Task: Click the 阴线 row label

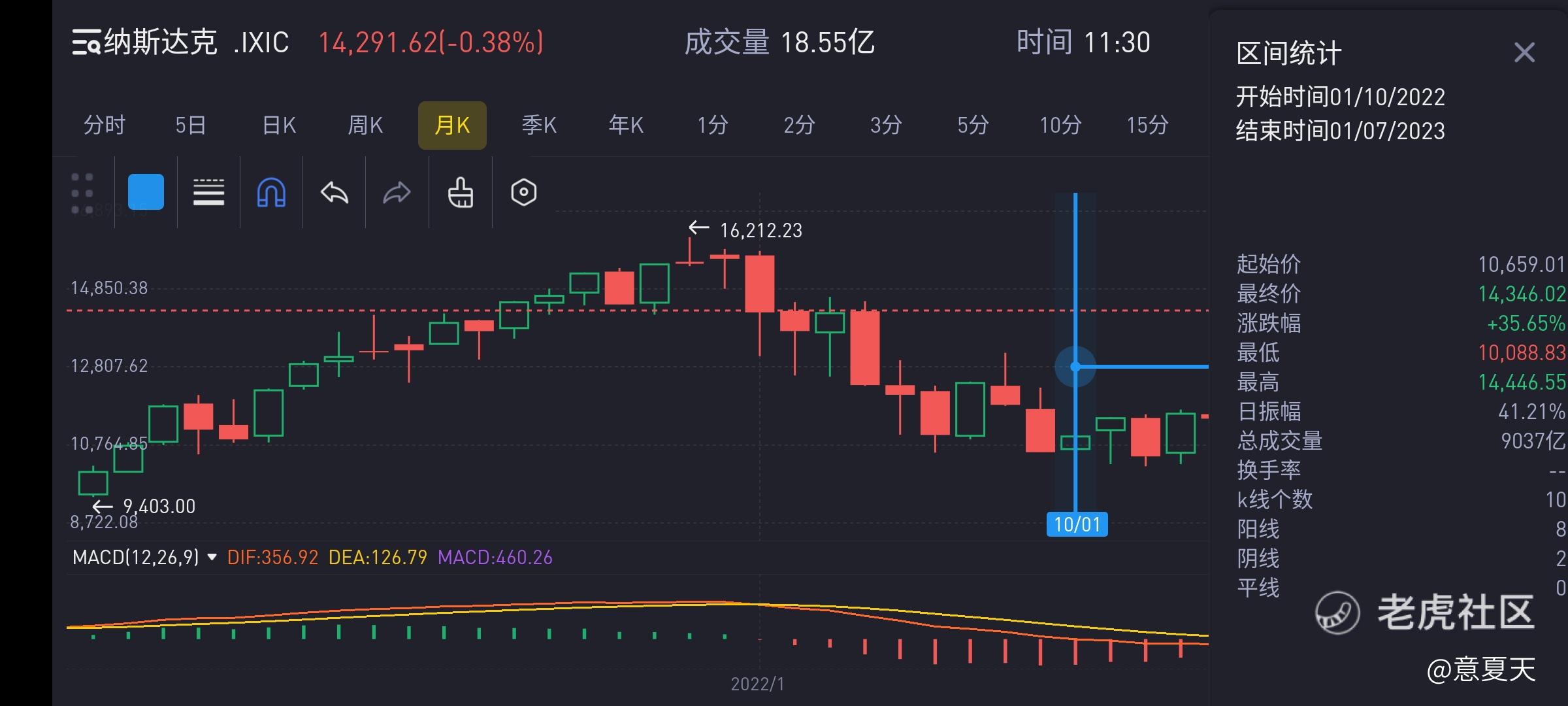Action: point(1258,558)
